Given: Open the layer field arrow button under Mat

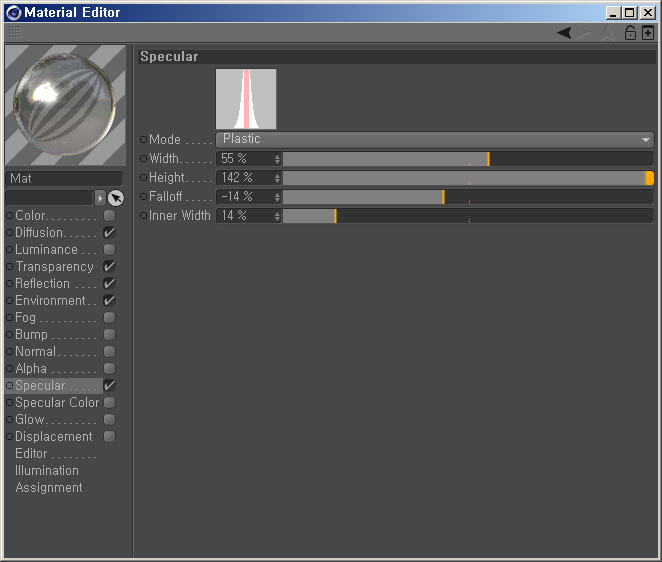Looking at the screenshot, I should point(99,198).
